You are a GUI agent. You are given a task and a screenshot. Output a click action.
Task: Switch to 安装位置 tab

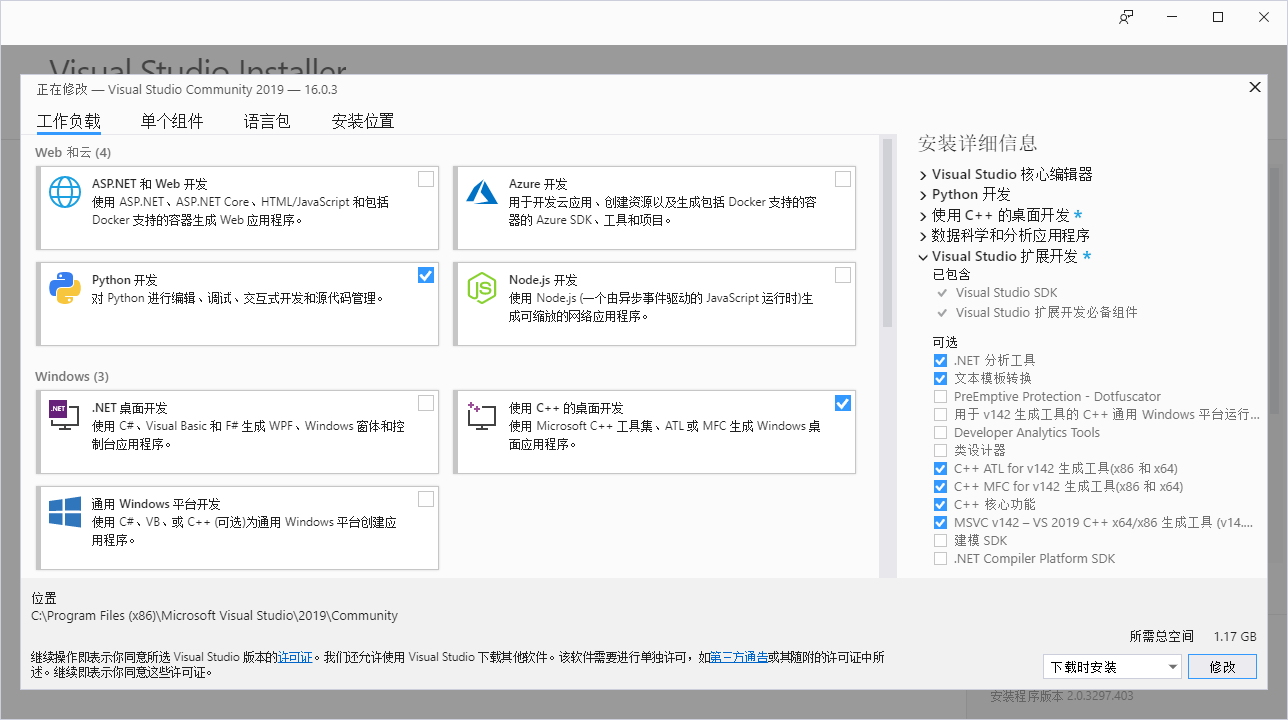pyautogui.click(x=363, y=121)
